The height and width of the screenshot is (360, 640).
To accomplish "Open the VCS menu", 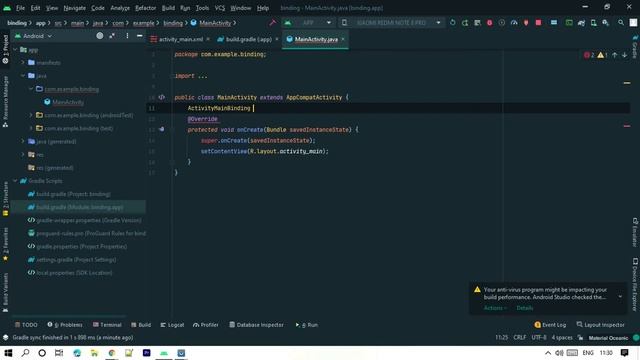I will pyautogui.click(x=220, y=8).
